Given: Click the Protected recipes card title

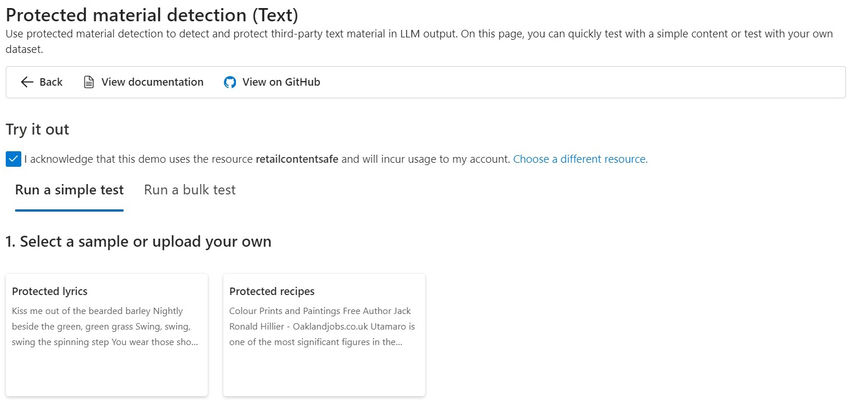Looking at the screenshot, I should pos(272,291).
